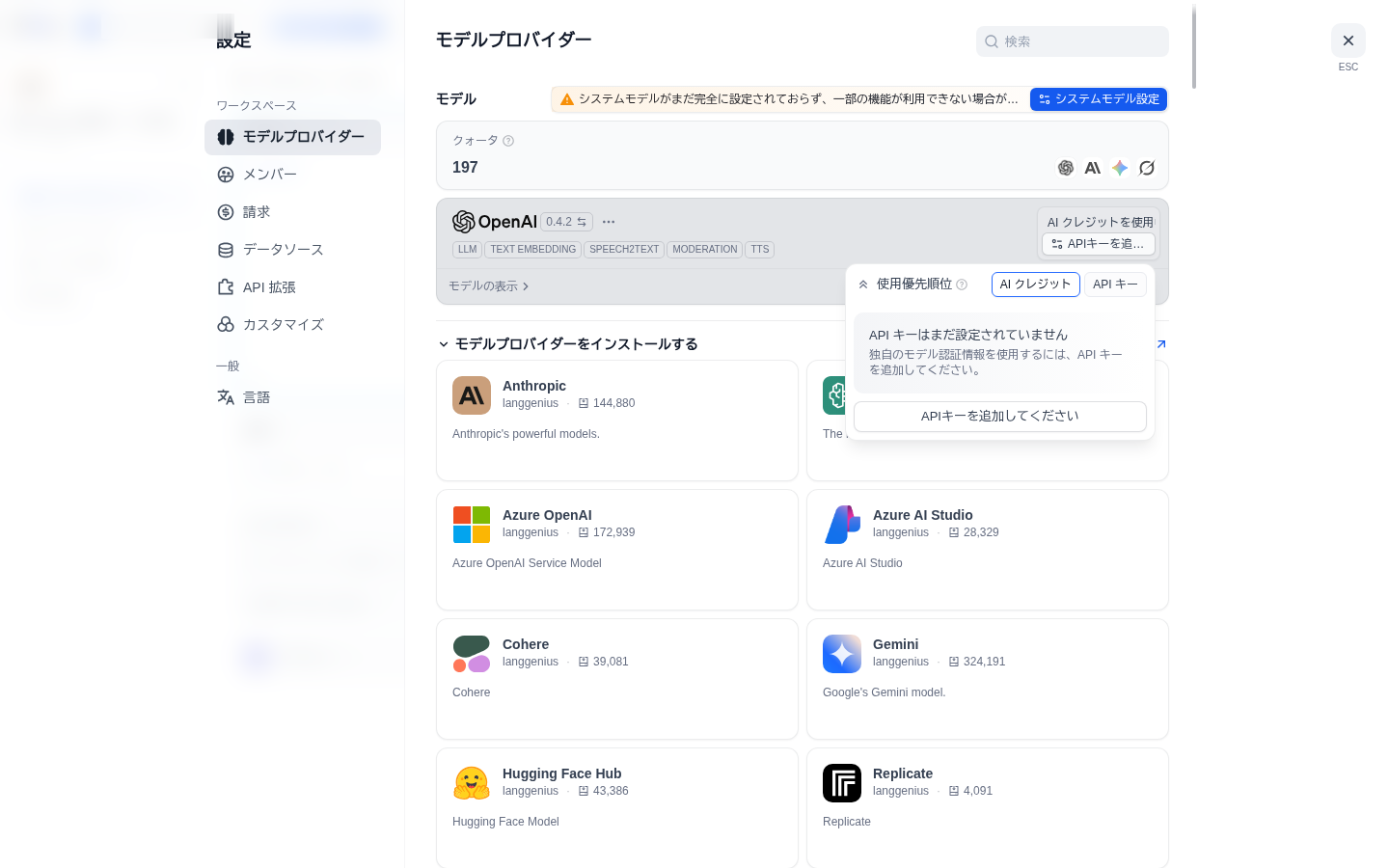Viewport: 1389px width, 868px height.
Task: Click the カスタマイズ shapes icon
Action: pos(226,325)
